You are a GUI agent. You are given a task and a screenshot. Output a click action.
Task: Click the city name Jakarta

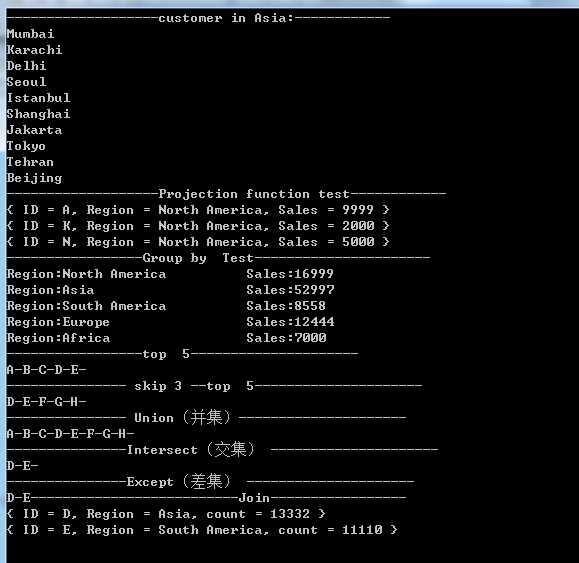tap(34, 130)
